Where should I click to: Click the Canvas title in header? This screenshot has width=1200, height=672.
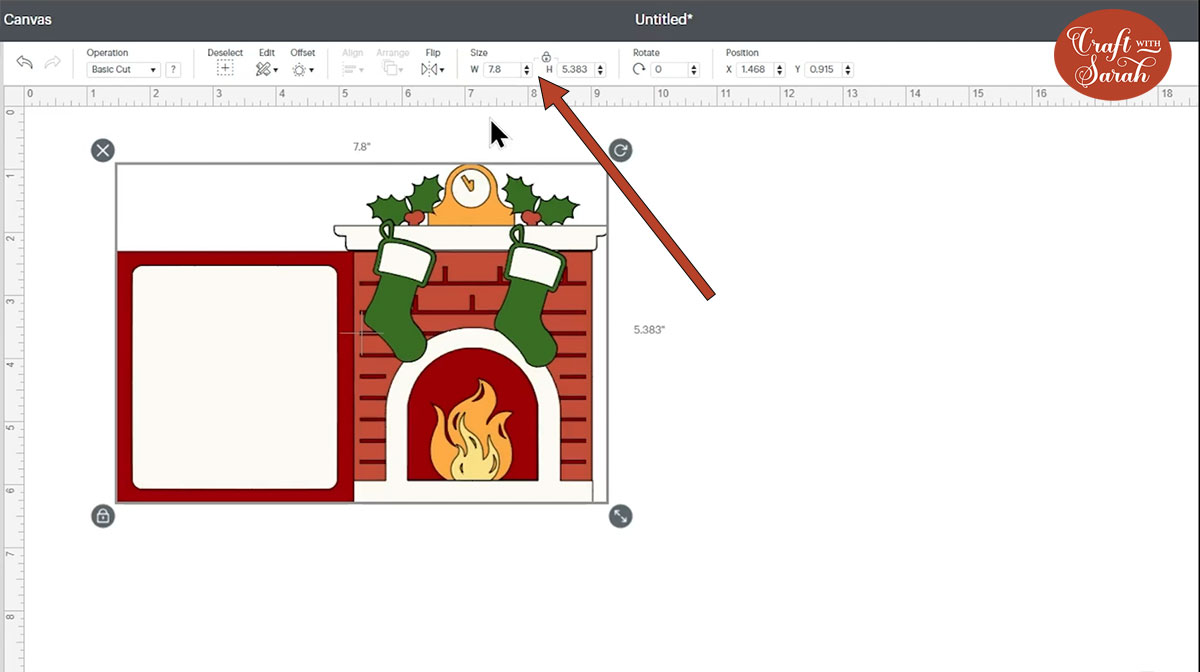(x=28, y=19)
